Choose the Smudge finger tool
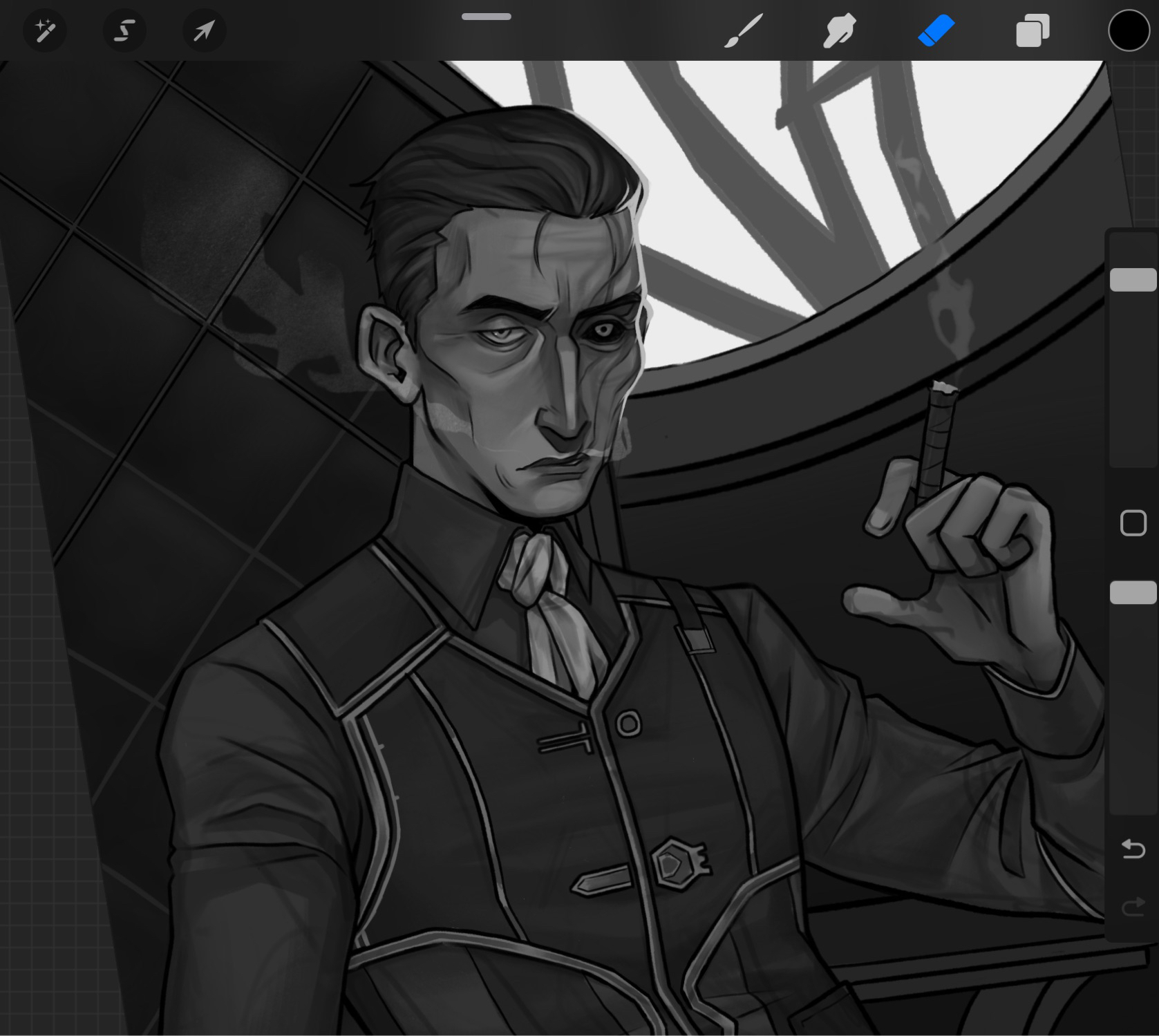The height and width of the screenshot is (1036, 1159). tap(840, 31)
